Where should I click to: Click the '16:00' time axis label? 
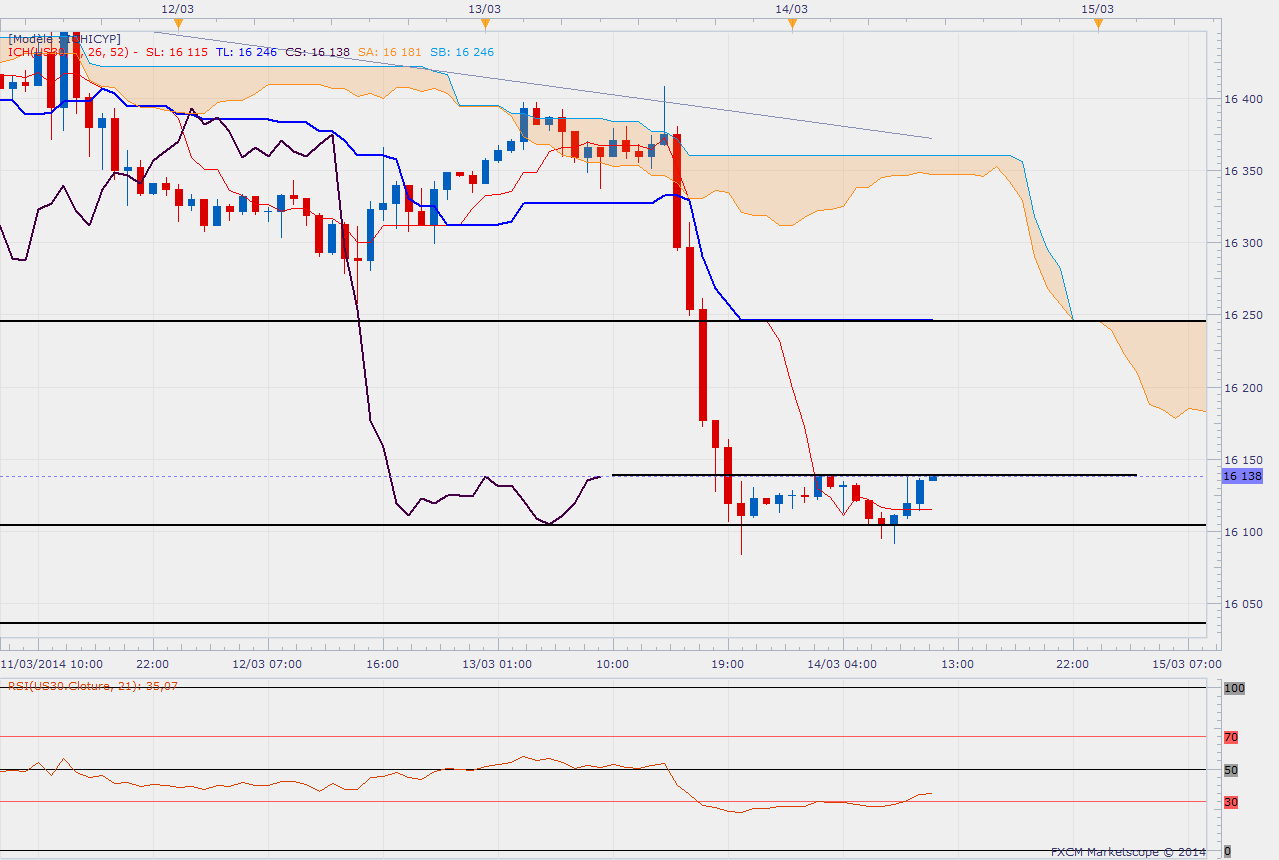(383, 664)
